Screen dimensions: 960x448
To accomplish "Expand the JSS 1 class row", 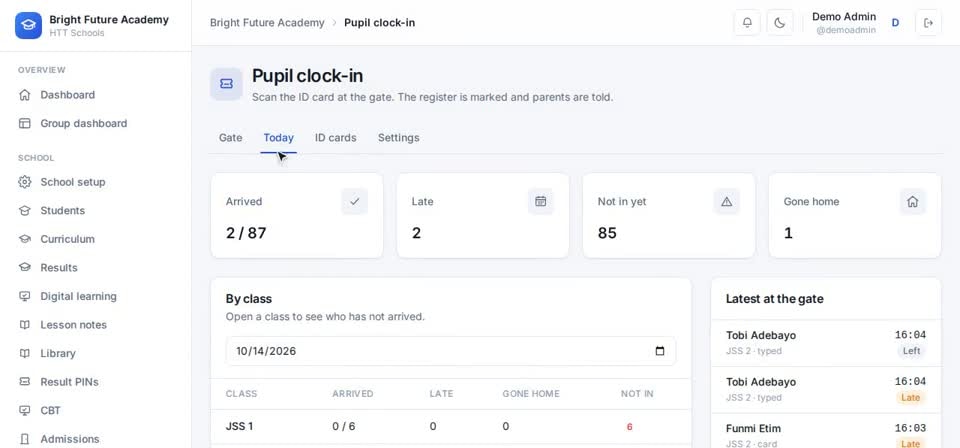I will pos(451,427).
